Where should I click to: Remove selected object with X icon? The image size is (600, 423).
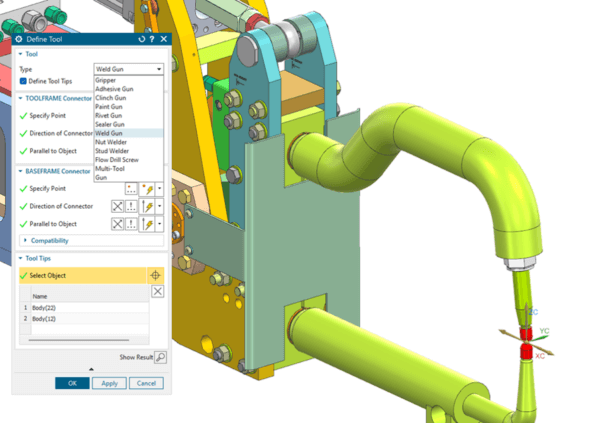tap(156, 291)
